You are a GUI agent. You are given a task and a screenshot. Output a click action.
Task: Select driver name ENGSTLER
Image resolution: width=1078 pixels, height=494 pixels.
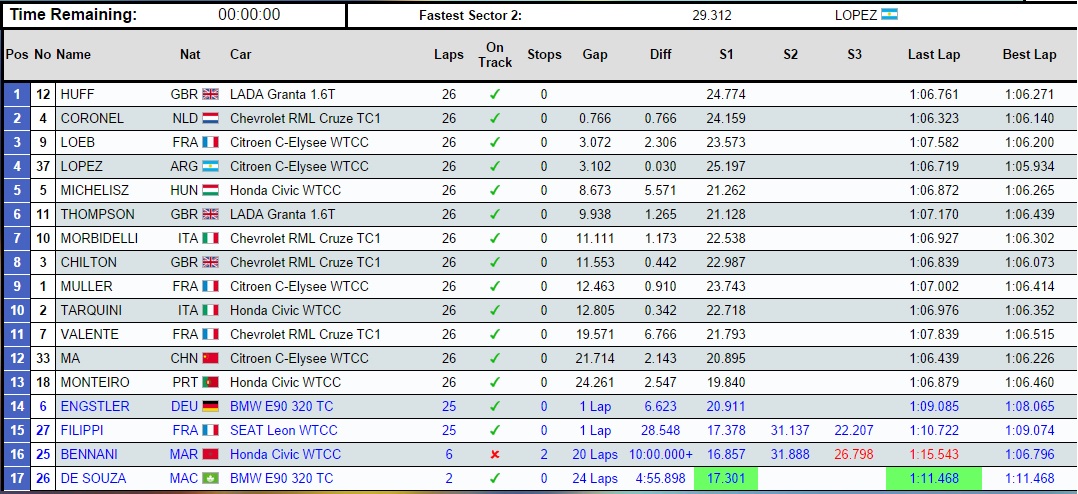click(x=95, y=407)
